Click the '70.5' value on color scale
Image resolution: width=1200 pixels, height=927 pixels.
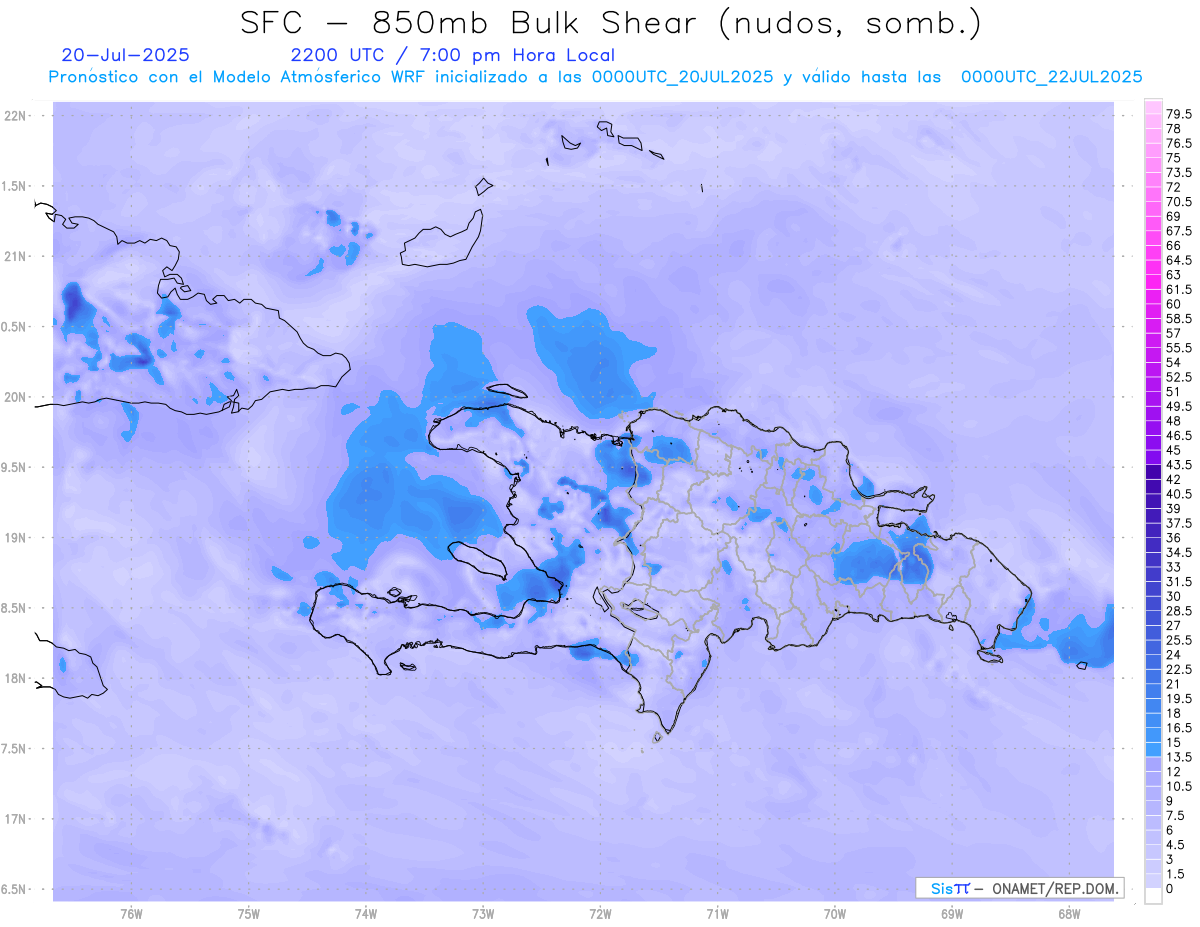1178,202
